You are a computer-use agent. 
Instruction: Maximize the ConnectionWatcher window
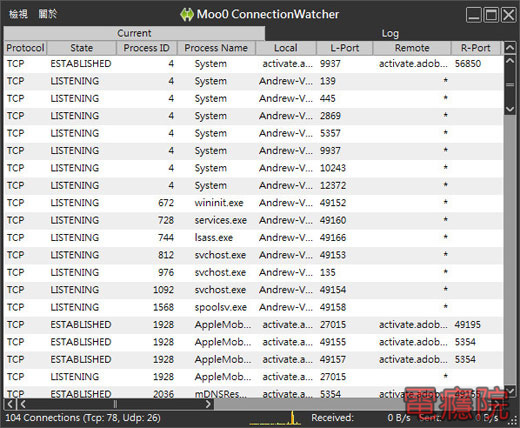tap(491, 15)
